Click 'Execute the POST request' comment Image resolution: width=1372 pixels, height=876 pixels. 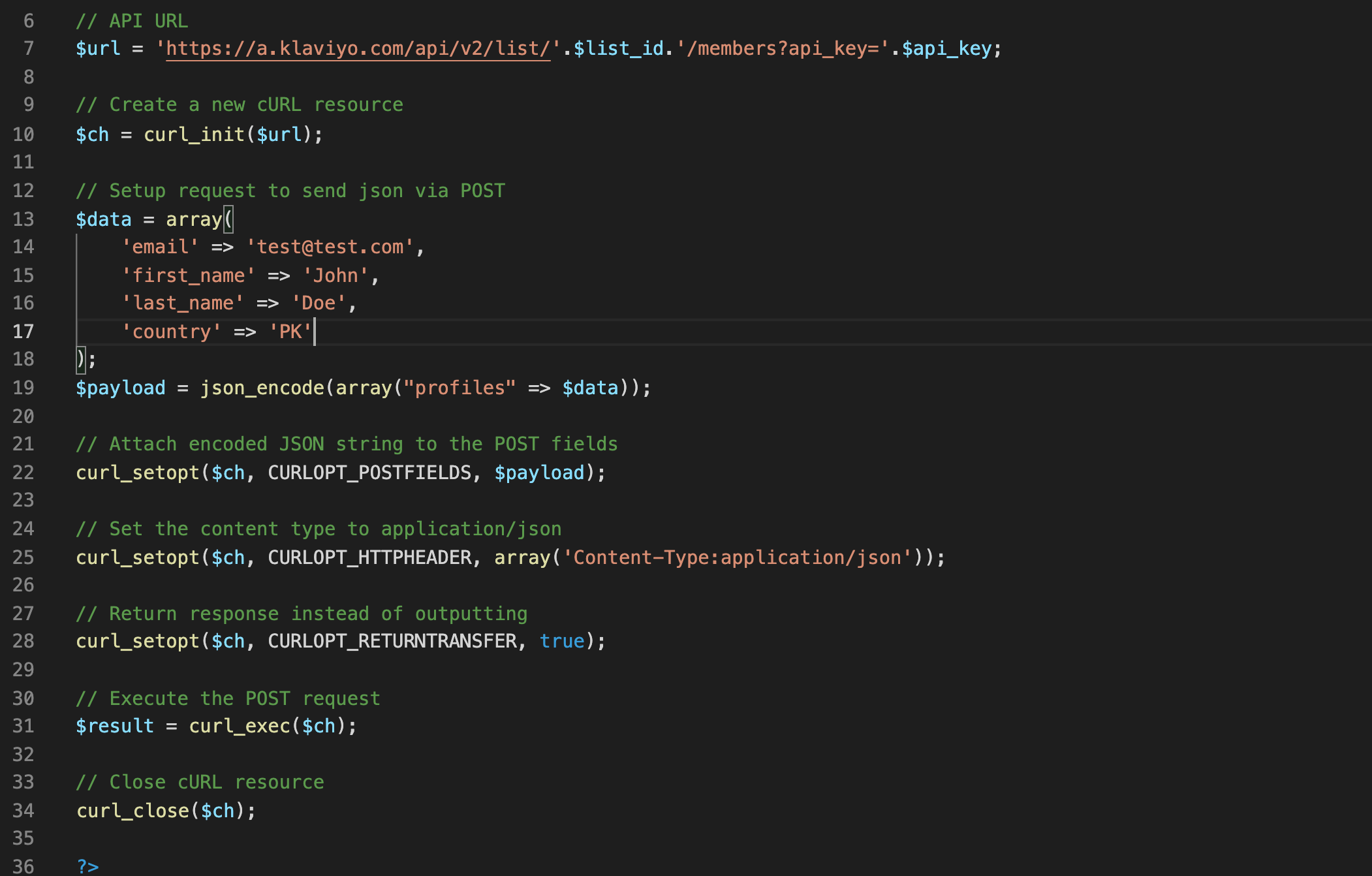pos(228,698)
